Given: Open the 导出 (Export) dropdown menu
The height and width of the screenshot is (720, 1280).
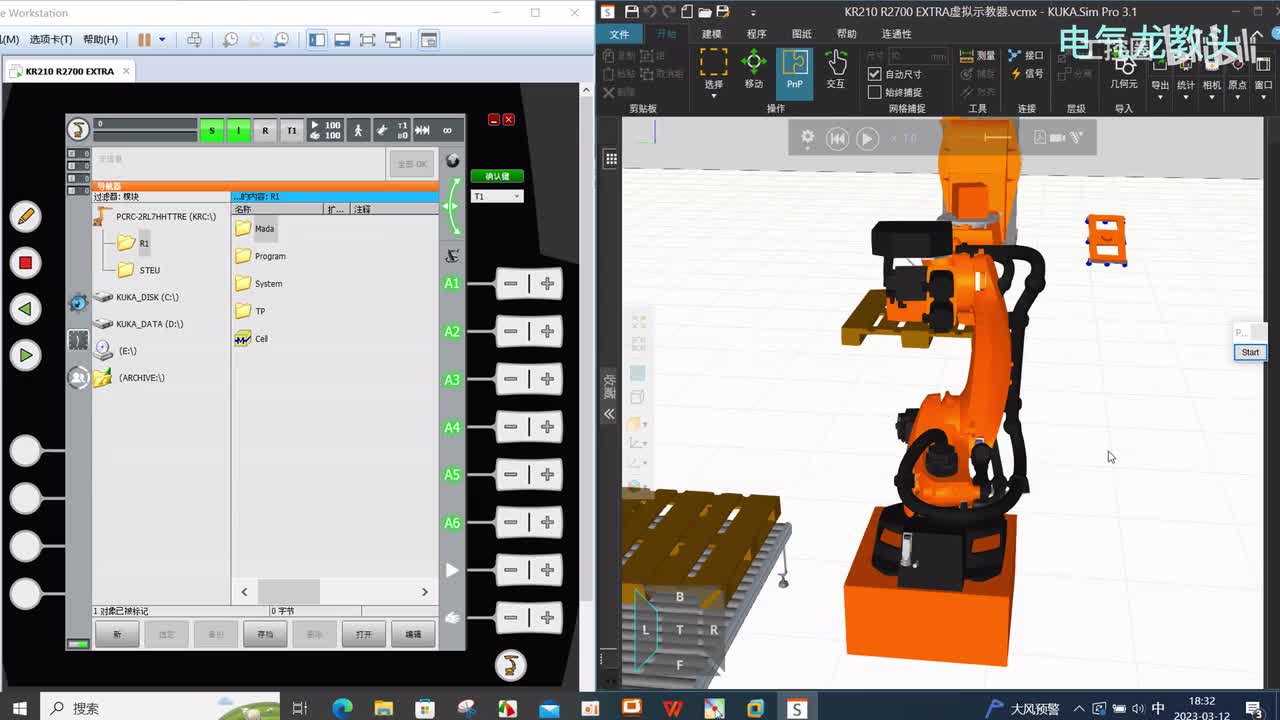Looking at the screenshot, I should [1159, 85].
